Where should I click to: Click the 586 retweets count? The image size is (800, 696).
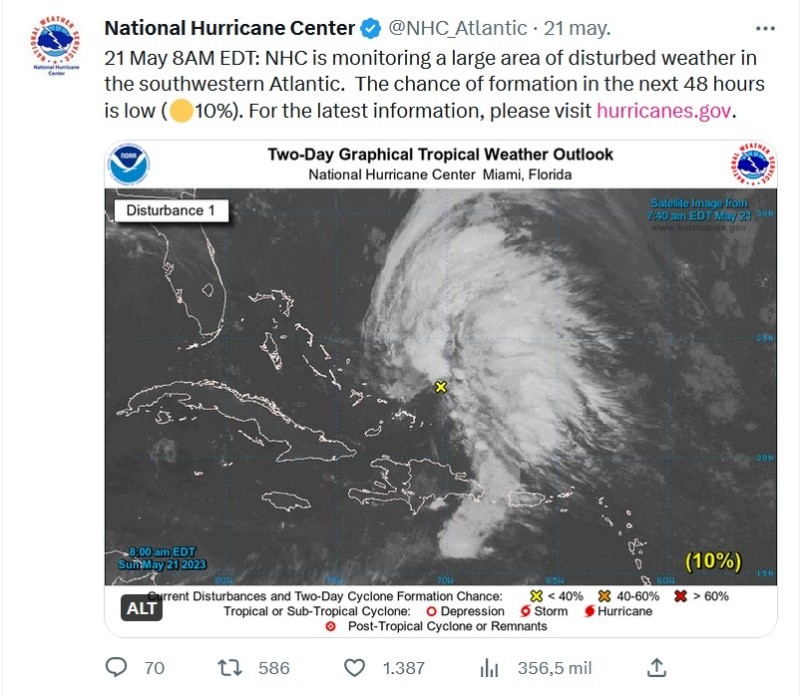(273, 668)
